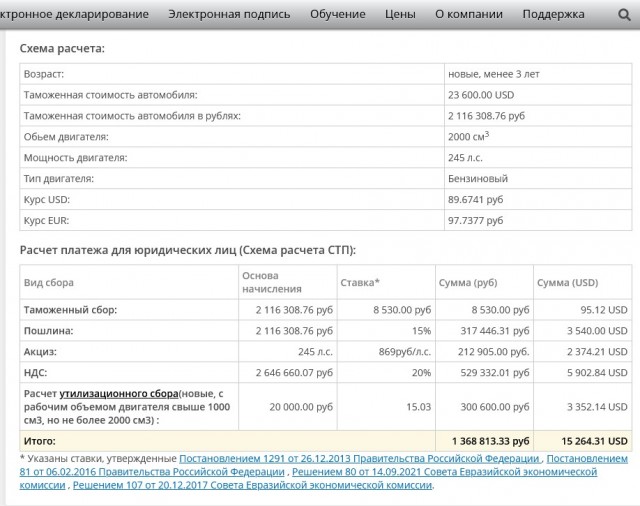Click the Основа начисления column header
The width and height of the screenshot is (640, 506).
[x=272, y=282]
